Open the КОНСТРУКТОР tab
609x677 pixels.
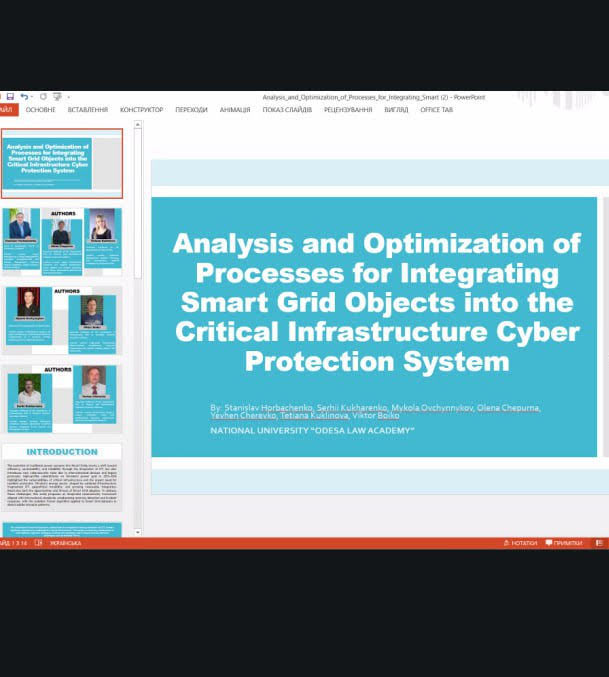(x=141, y=110)
